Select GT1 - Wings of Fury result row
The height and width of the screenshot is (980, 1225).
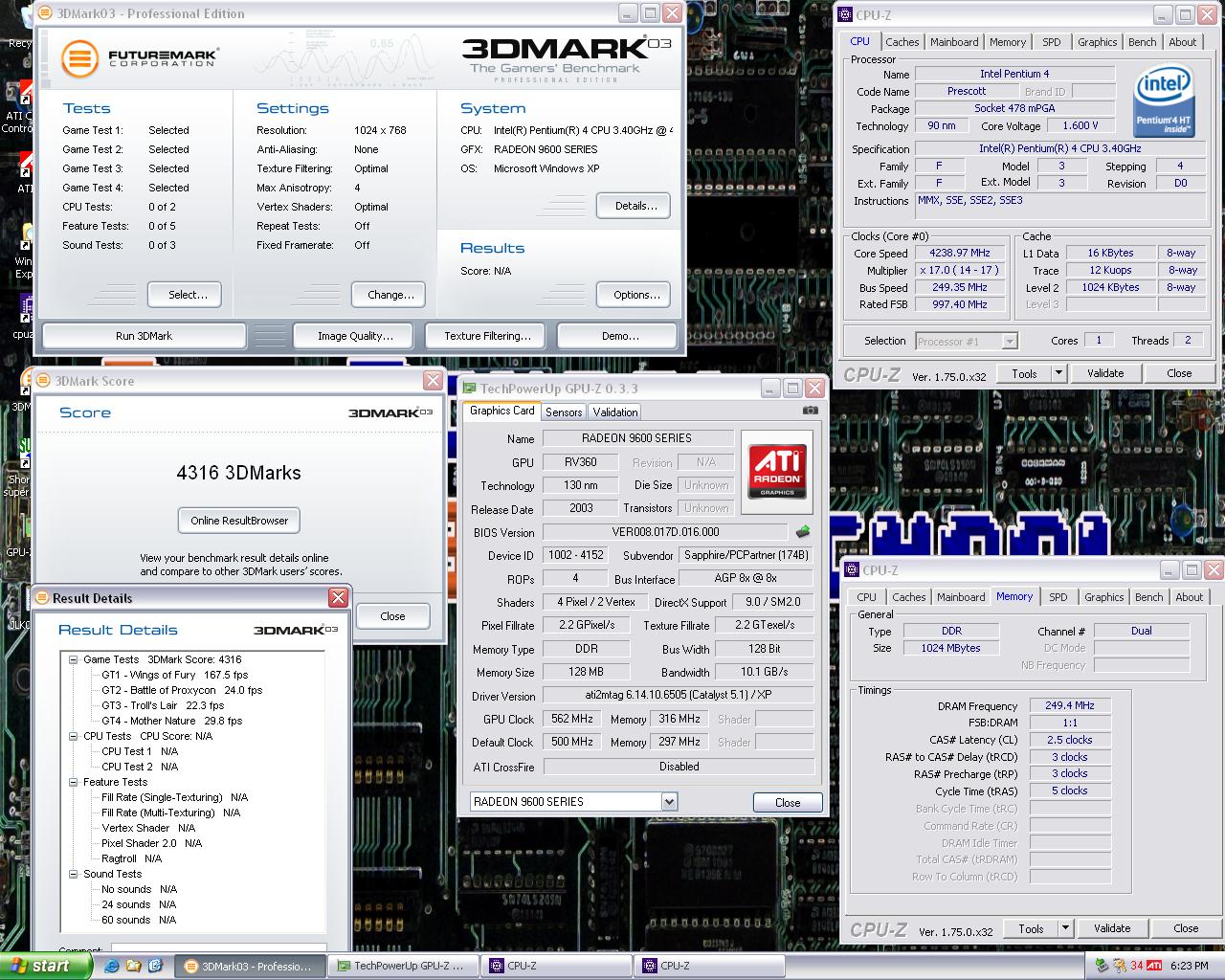pos(174,675)
